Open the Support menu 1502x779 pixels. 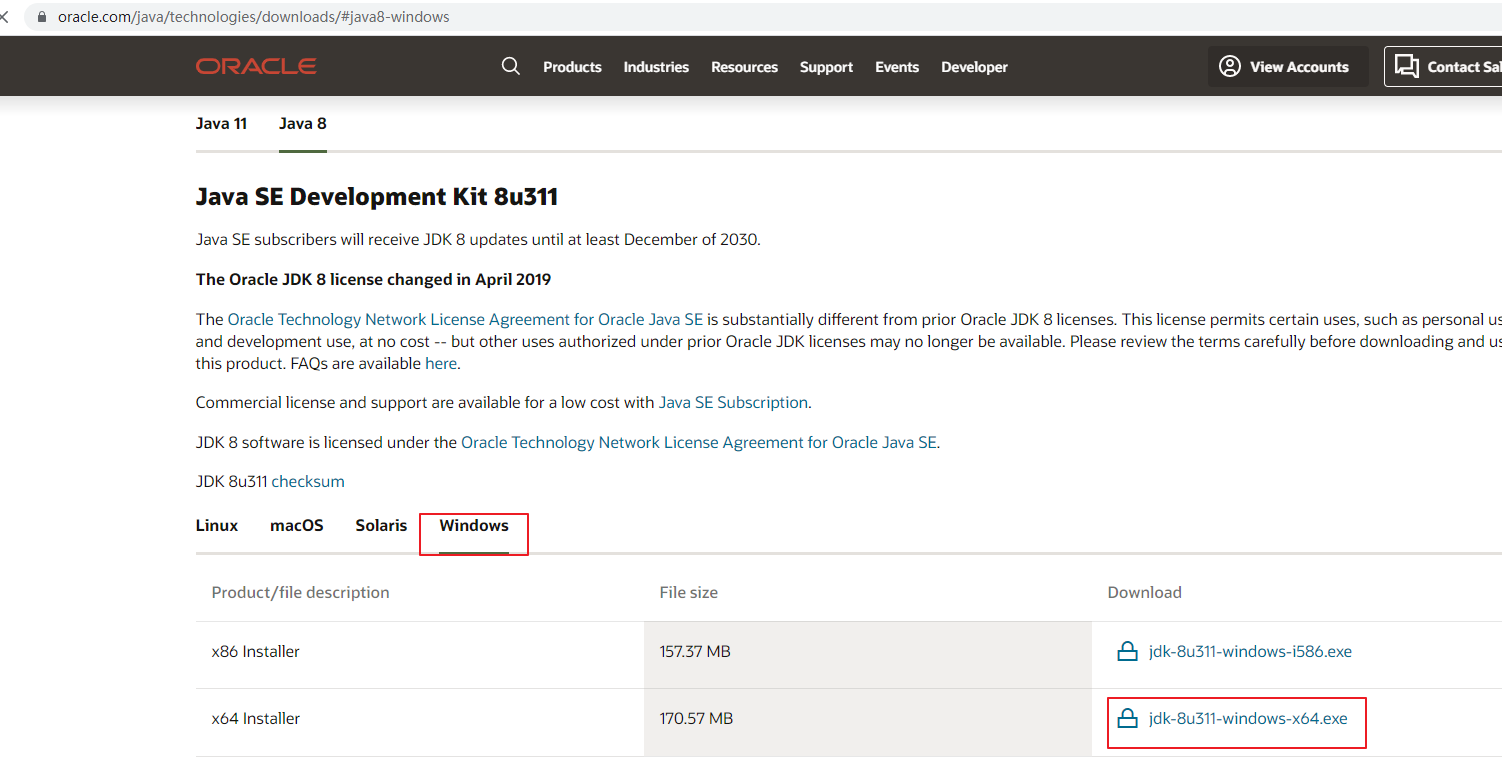tap(826, 67)
